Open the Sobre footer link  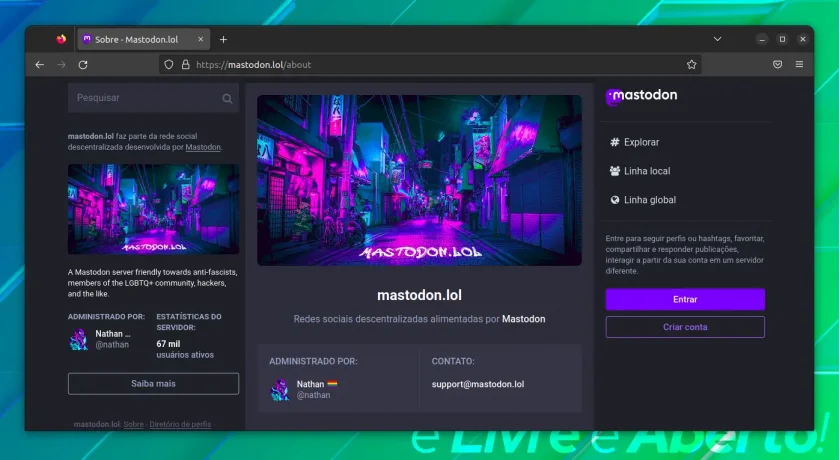coord(133,424)
